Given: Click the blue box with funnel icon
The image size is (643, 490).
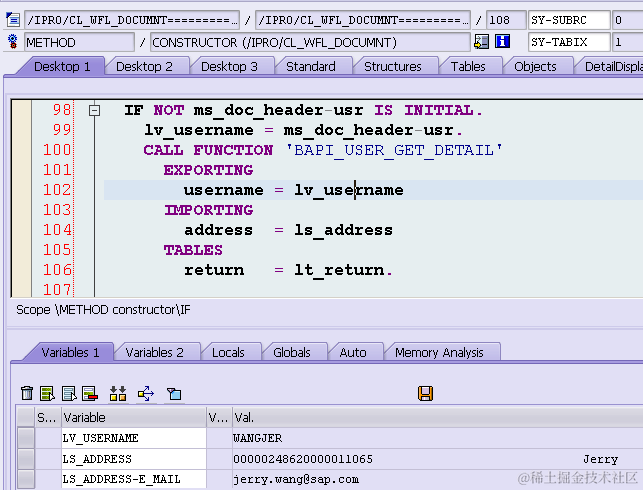Looking at the screenshot, I should click(x=174, y=394).
